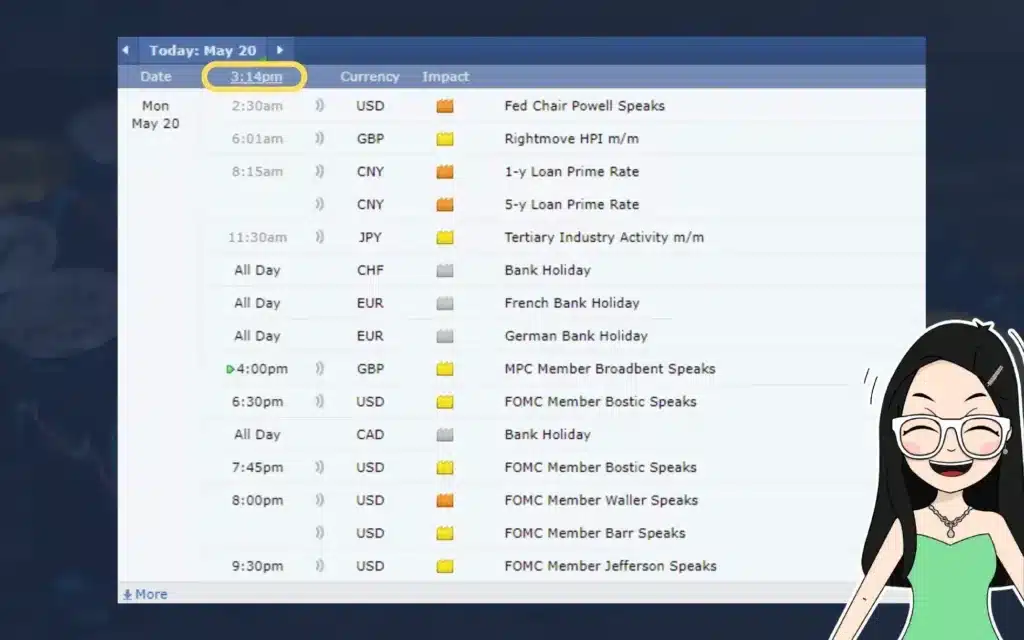Click orange impact icon for 1-y Loan Prime Rate
This screenshot has width=1024, height=640.
click(x=445, y=172)
